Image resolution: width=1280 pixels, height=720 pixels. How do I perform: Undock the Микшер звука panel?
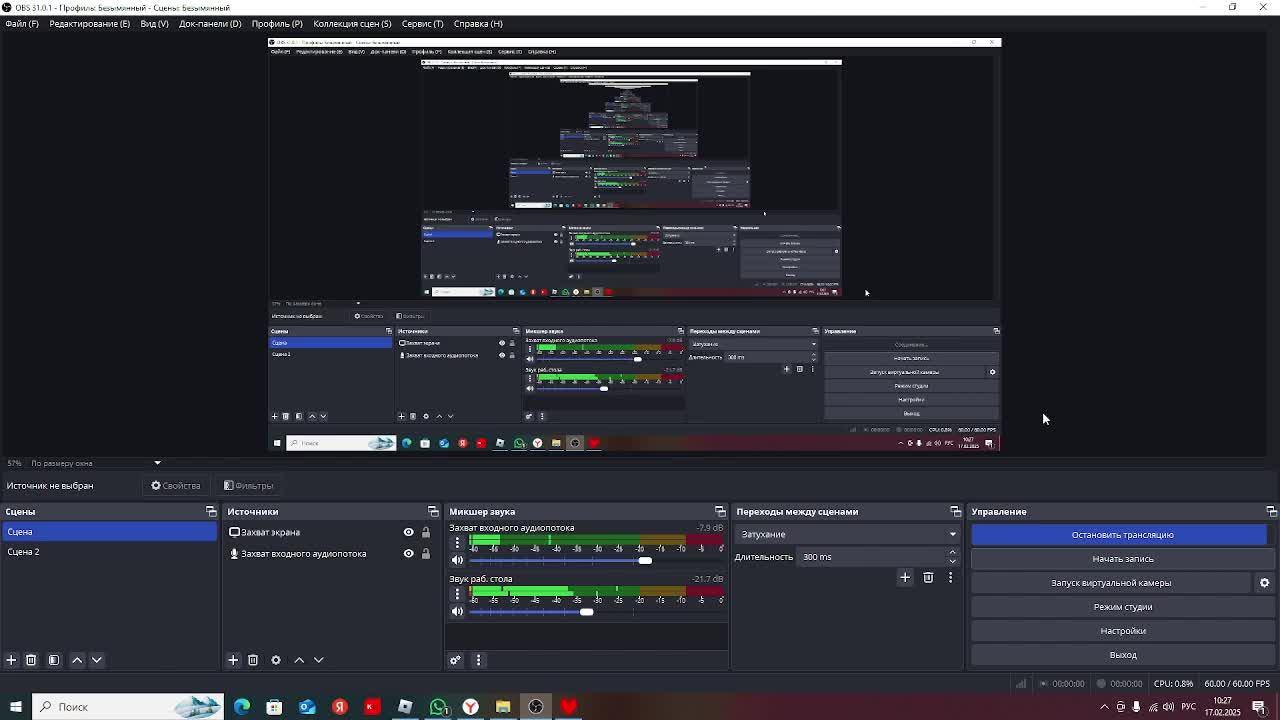[x=720, y=512]
